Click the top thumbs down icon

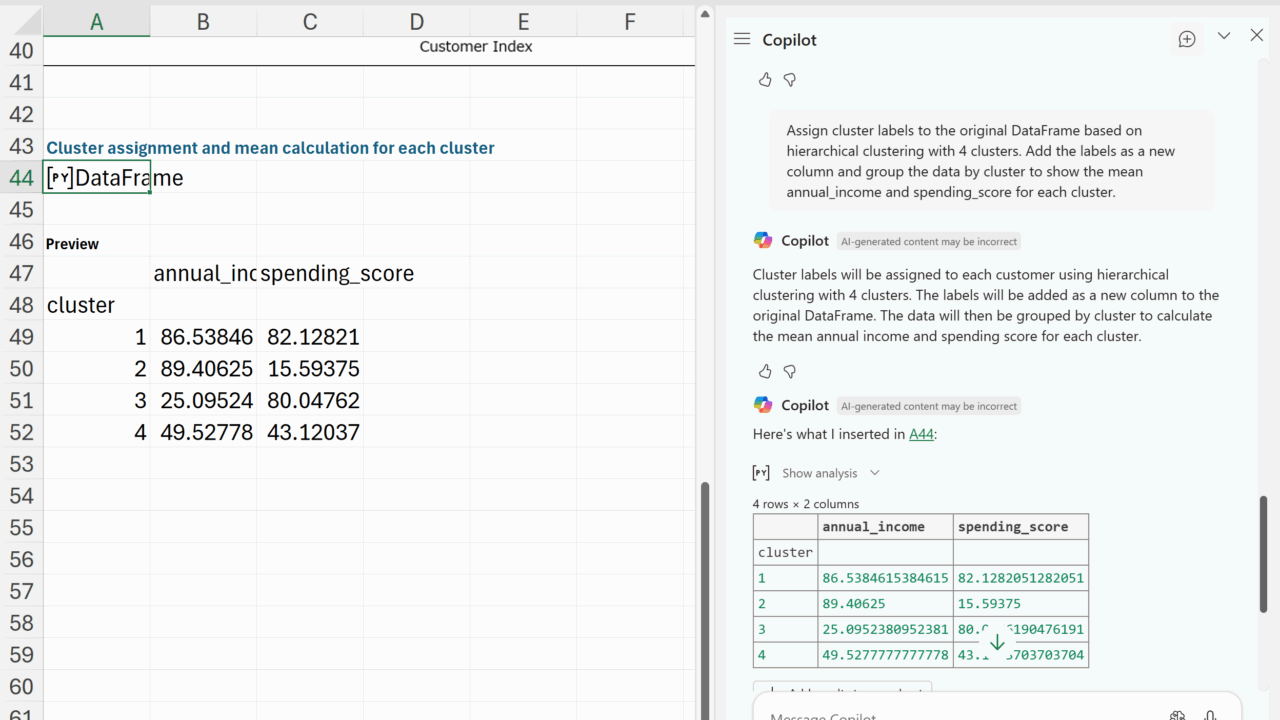click(x=790, y=80)
